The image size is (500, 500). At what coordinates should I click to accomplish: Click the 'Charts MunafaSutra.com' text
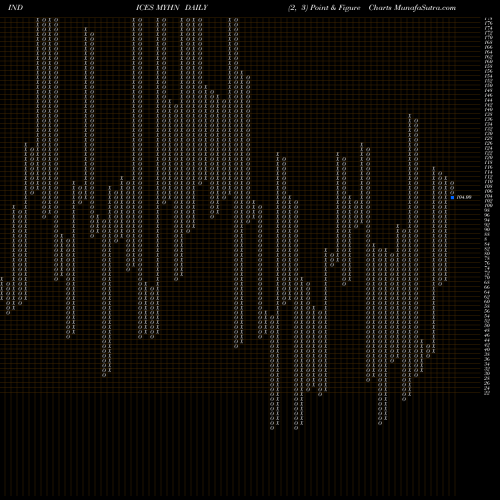coord(412,8)
